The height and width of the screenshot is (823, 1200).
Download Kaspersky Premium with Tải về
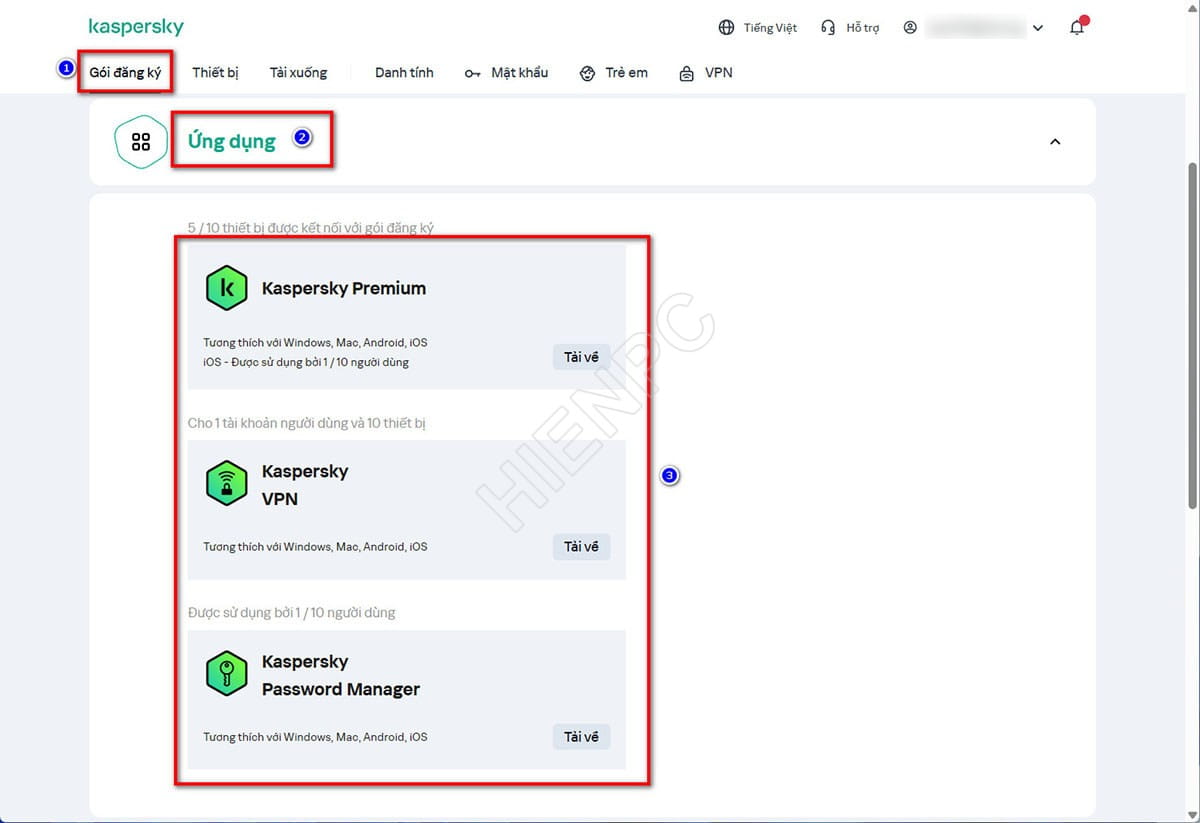pyautogui.click(x=581, y=356)
